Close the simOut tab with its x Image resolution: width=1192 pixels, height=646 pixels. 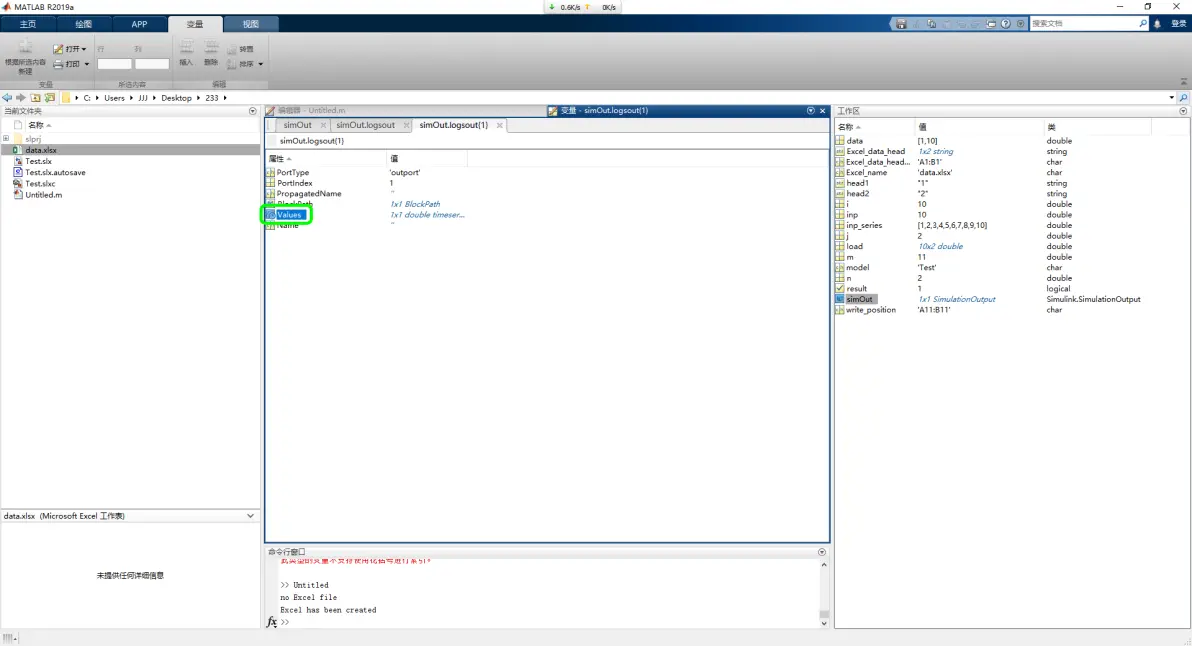[x=323, y=125]
